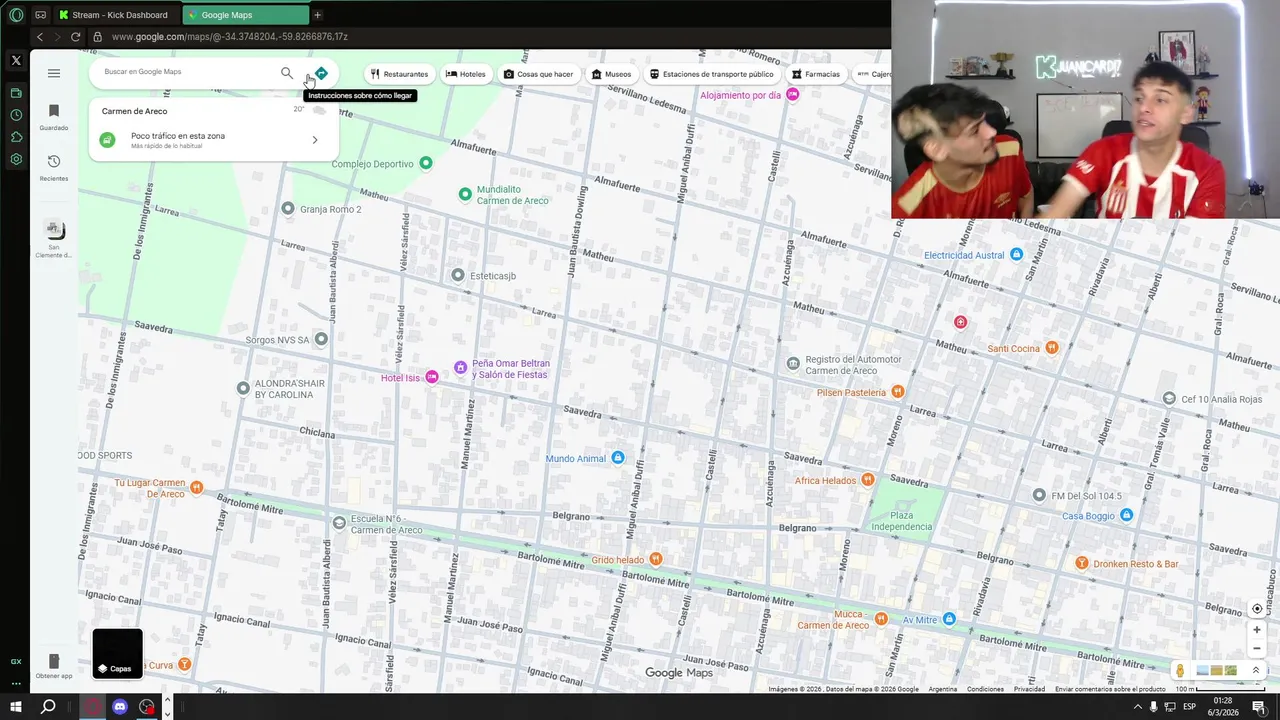Select the Hotel Isis marker
This screenshot has width=1280, height=720.
pyautogui.click(x=432, y=377)
